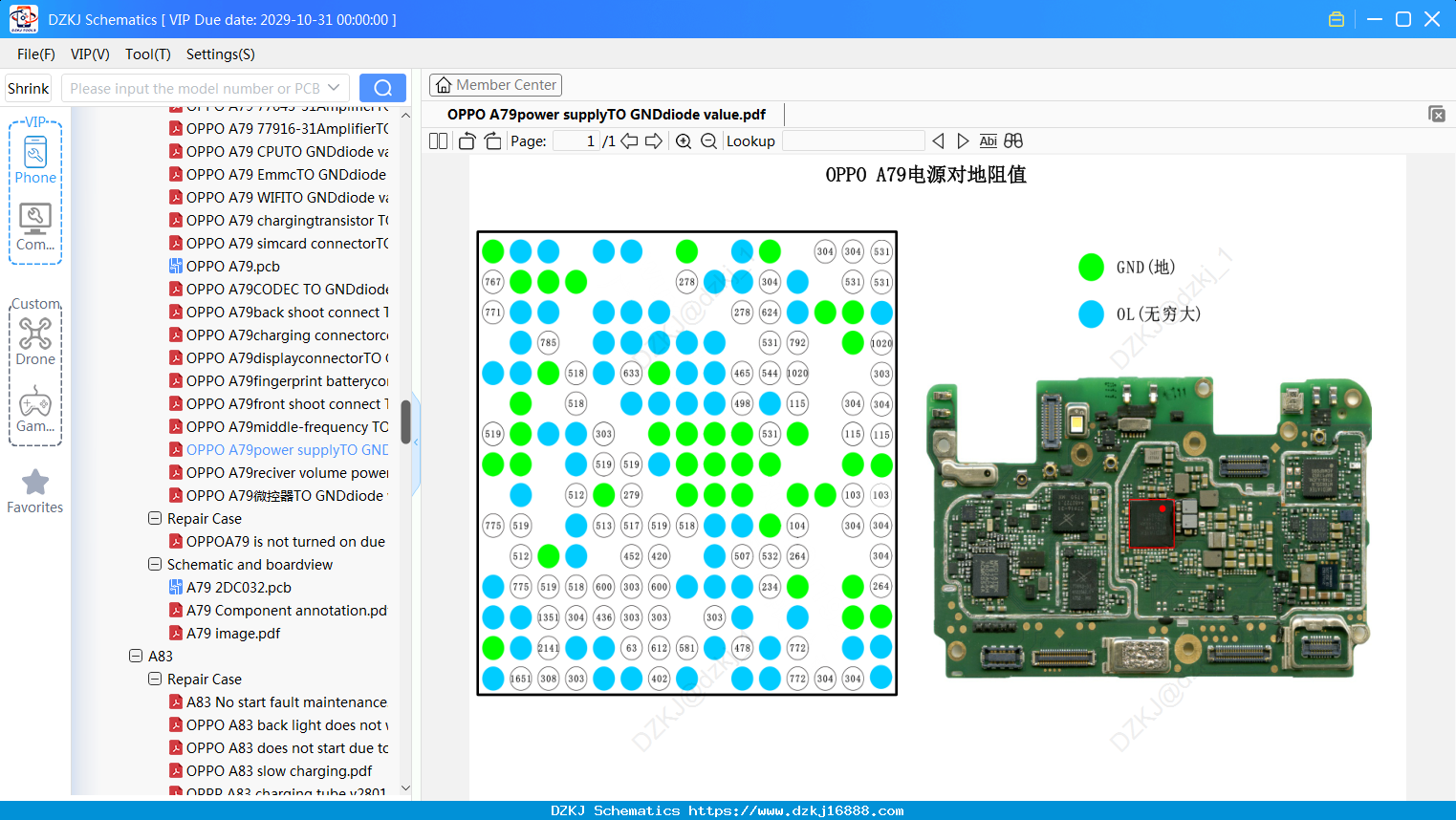Open the Tool(T) menu
This screenshot has height=820, width=1456.
[148, 54]
